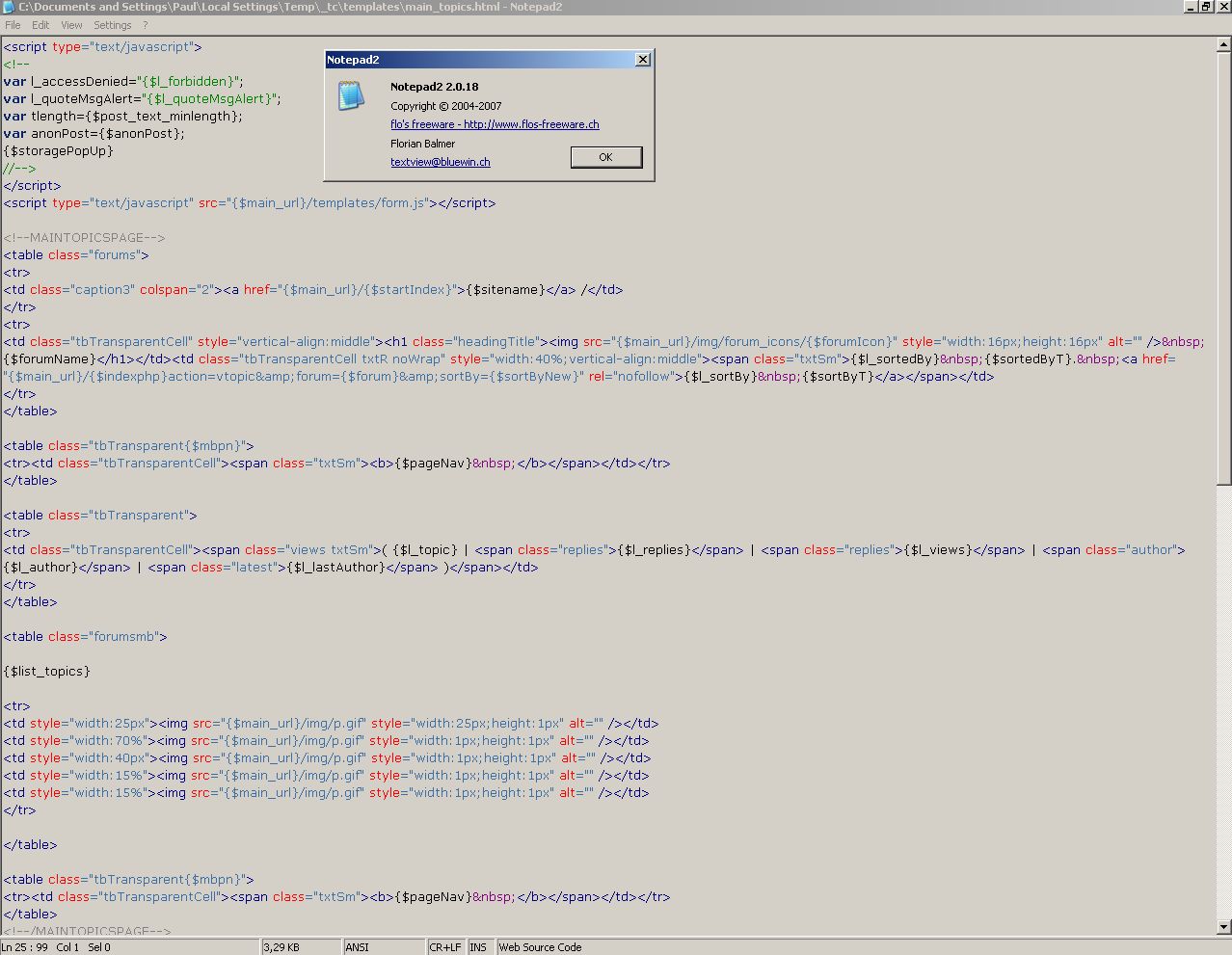Restore down the Notepad2 window

coord(1206,7)
